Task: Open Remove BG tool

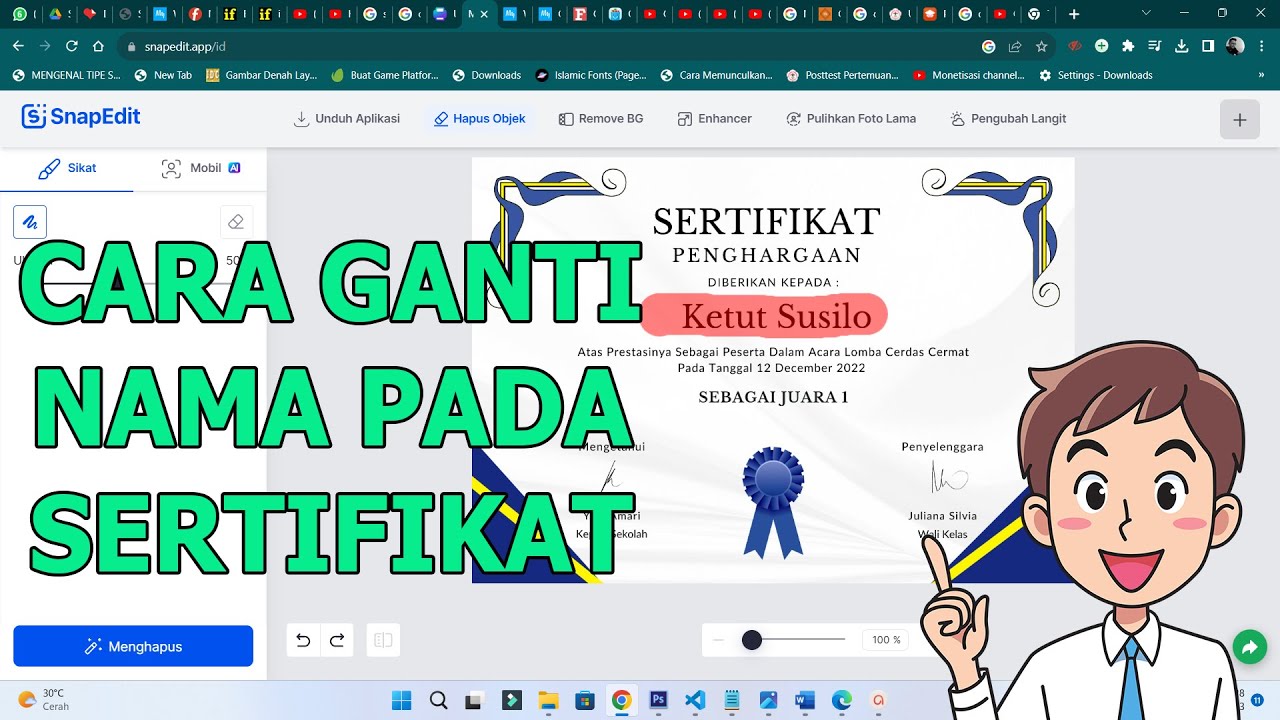Action: (x=601, y=118)
